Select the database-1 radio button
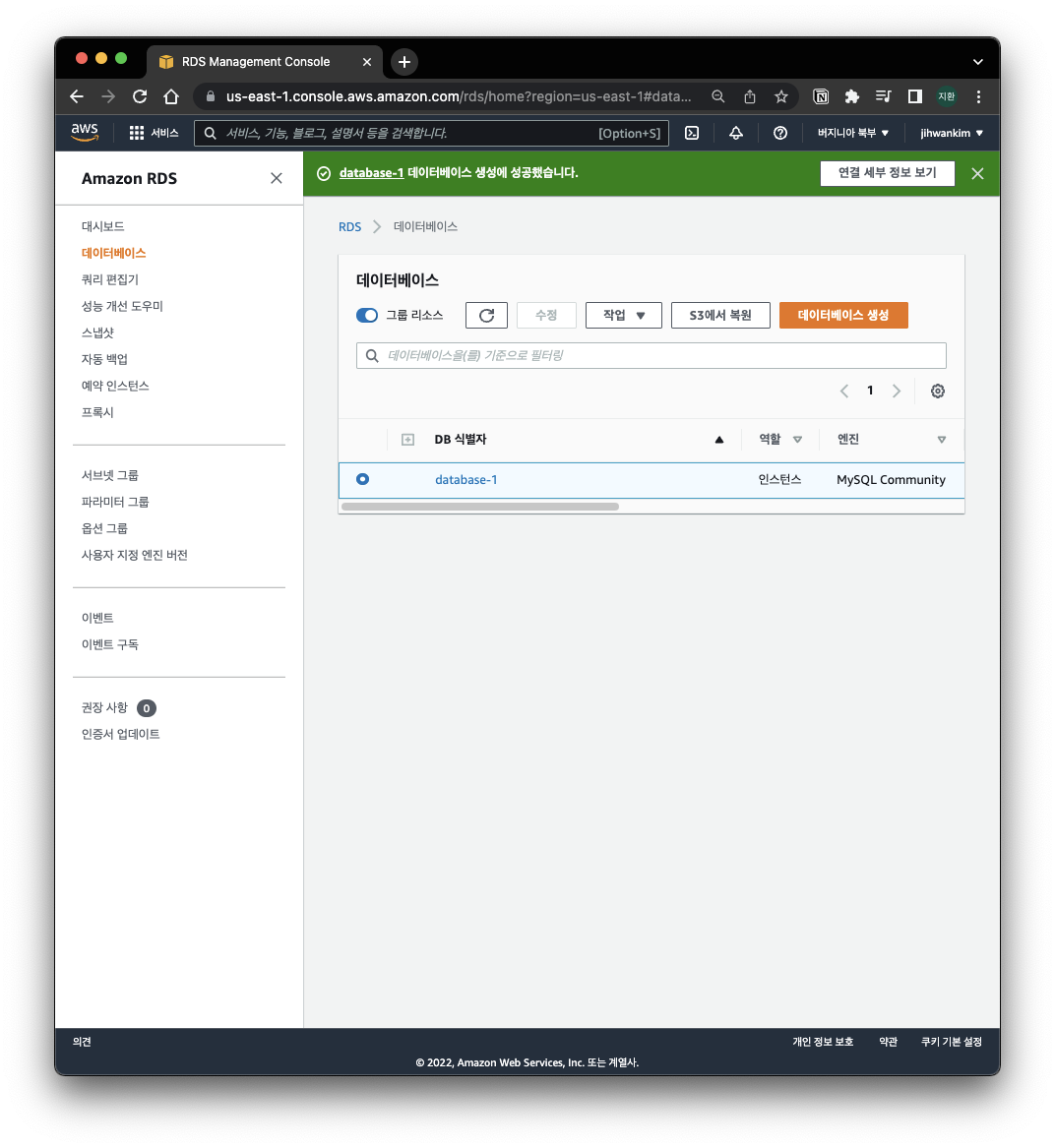Screen dimensions: 1055x1148 (362, 479)
